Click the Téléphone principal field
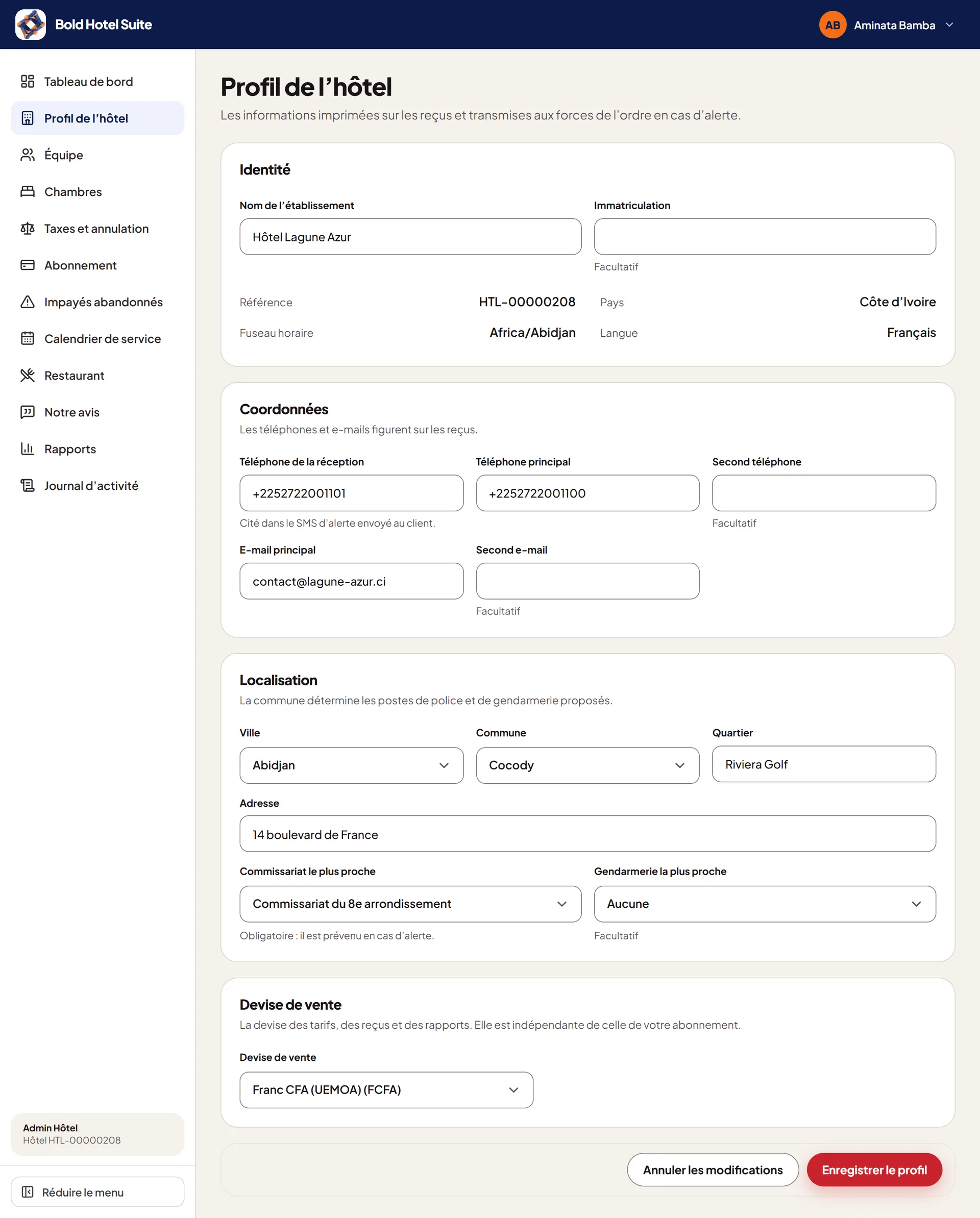This screenshot has height=1218, width=980. tap(588, 493)
